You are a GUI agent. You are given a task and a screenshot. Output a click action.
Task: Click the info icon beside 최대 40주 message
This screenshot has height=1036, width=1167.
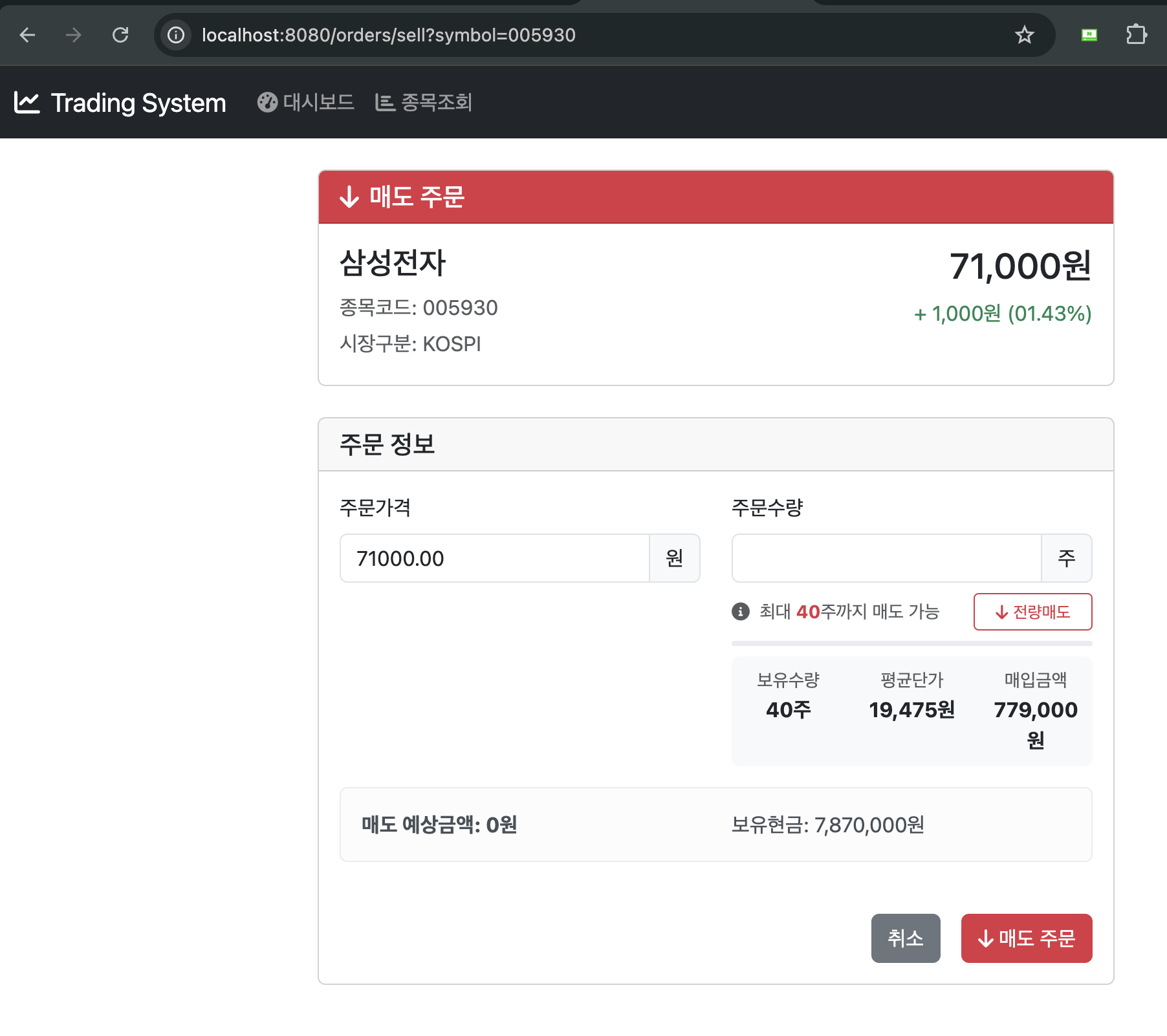(739, 611)
